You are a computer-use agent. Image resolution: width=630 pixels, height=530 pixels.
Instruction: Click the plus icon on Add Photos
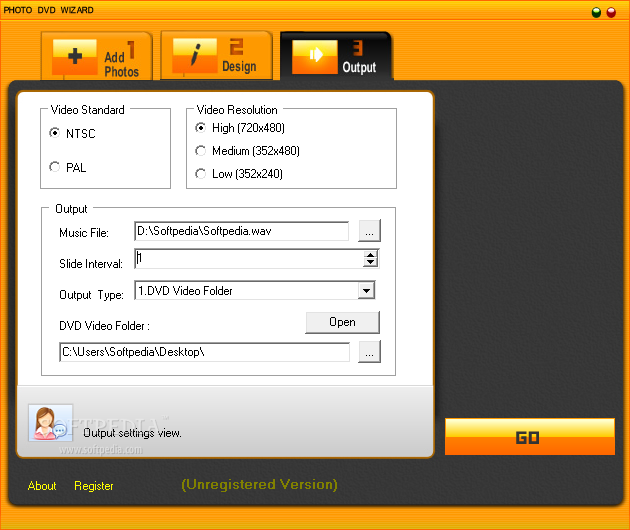pos(75,57)
